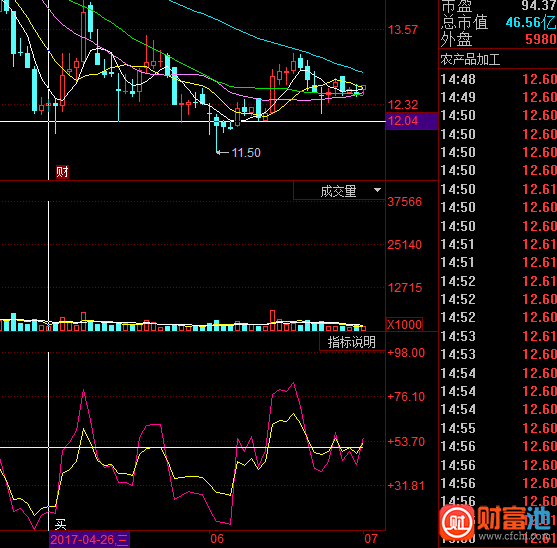Click the 财富池 watermark logo
557x548 pixels.
click(497, 522)
